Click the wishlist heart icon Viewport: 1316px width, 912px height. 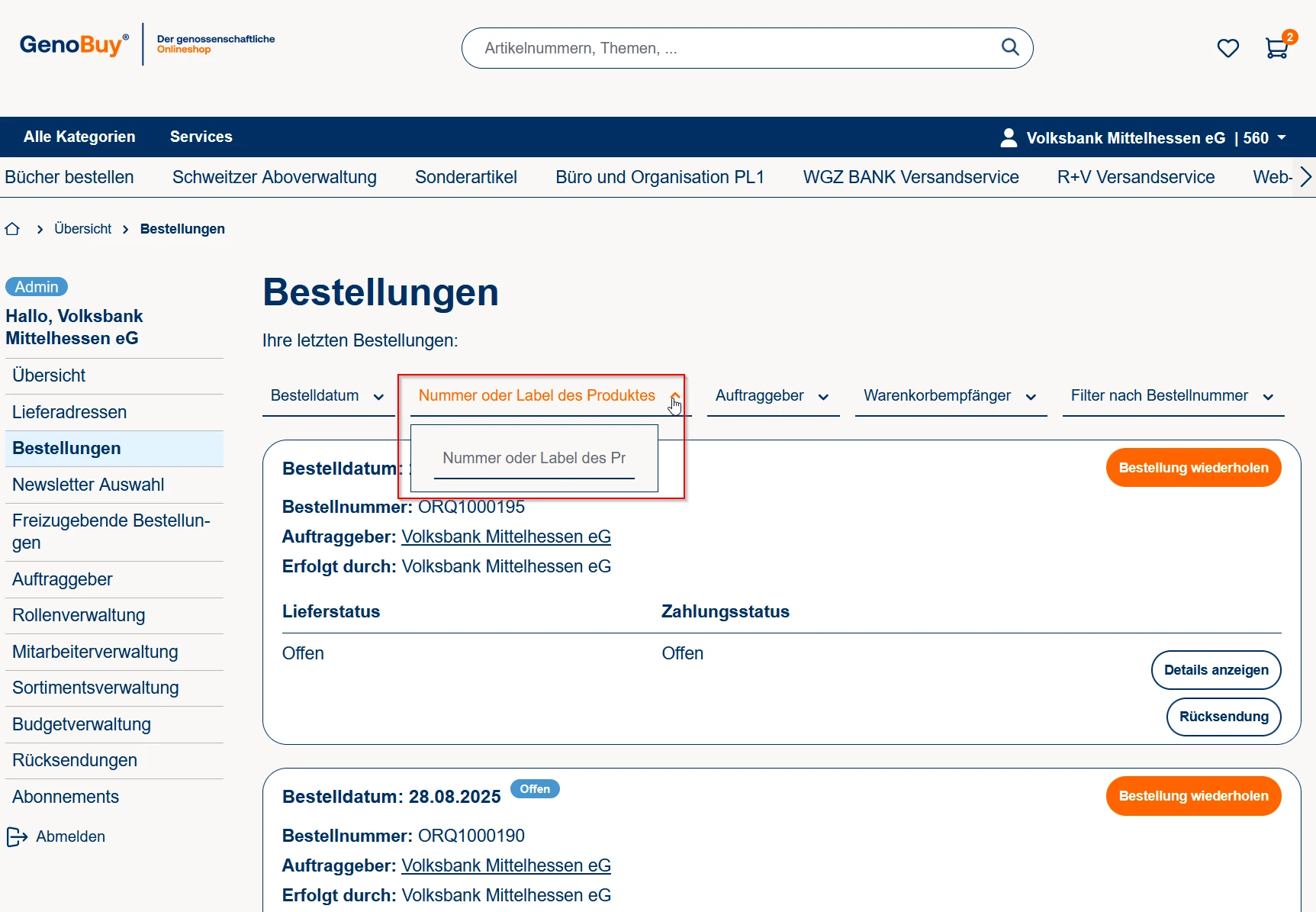(x=1228, y=48)
